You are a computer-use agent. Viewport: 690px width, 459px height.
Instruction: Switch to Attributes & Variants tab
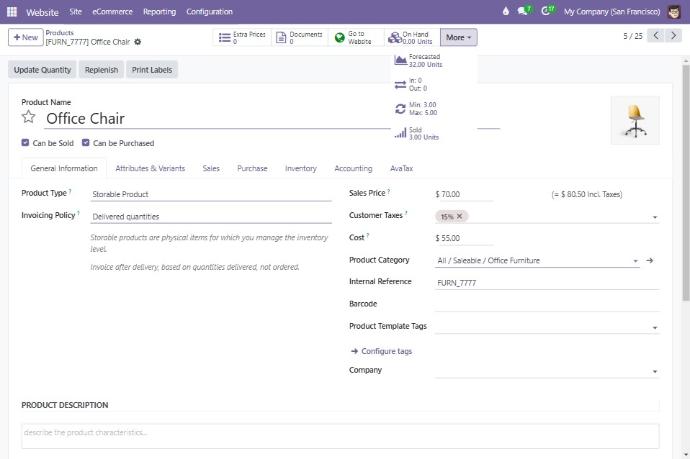pos(150,168)
